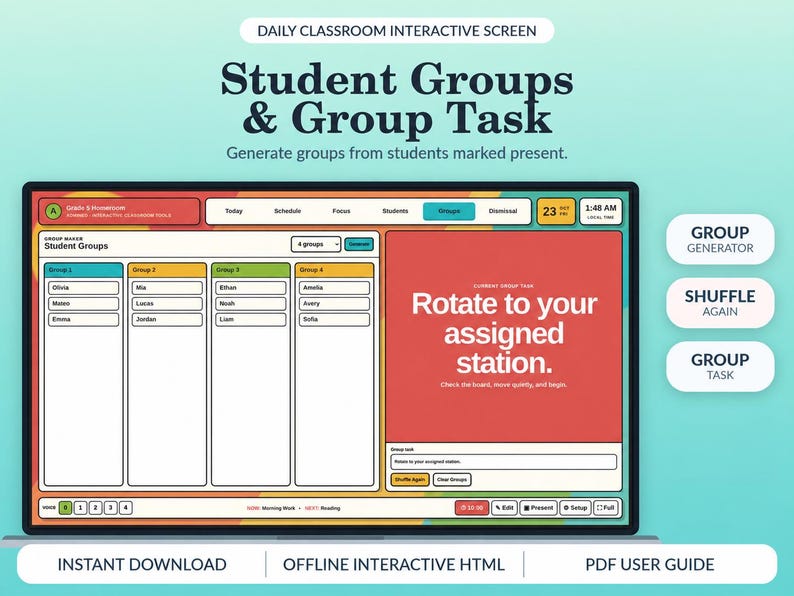Click the Grade 5 Homeroom header
The width and height of the screenshot is (794, 596).
click(x=96, y=208)
